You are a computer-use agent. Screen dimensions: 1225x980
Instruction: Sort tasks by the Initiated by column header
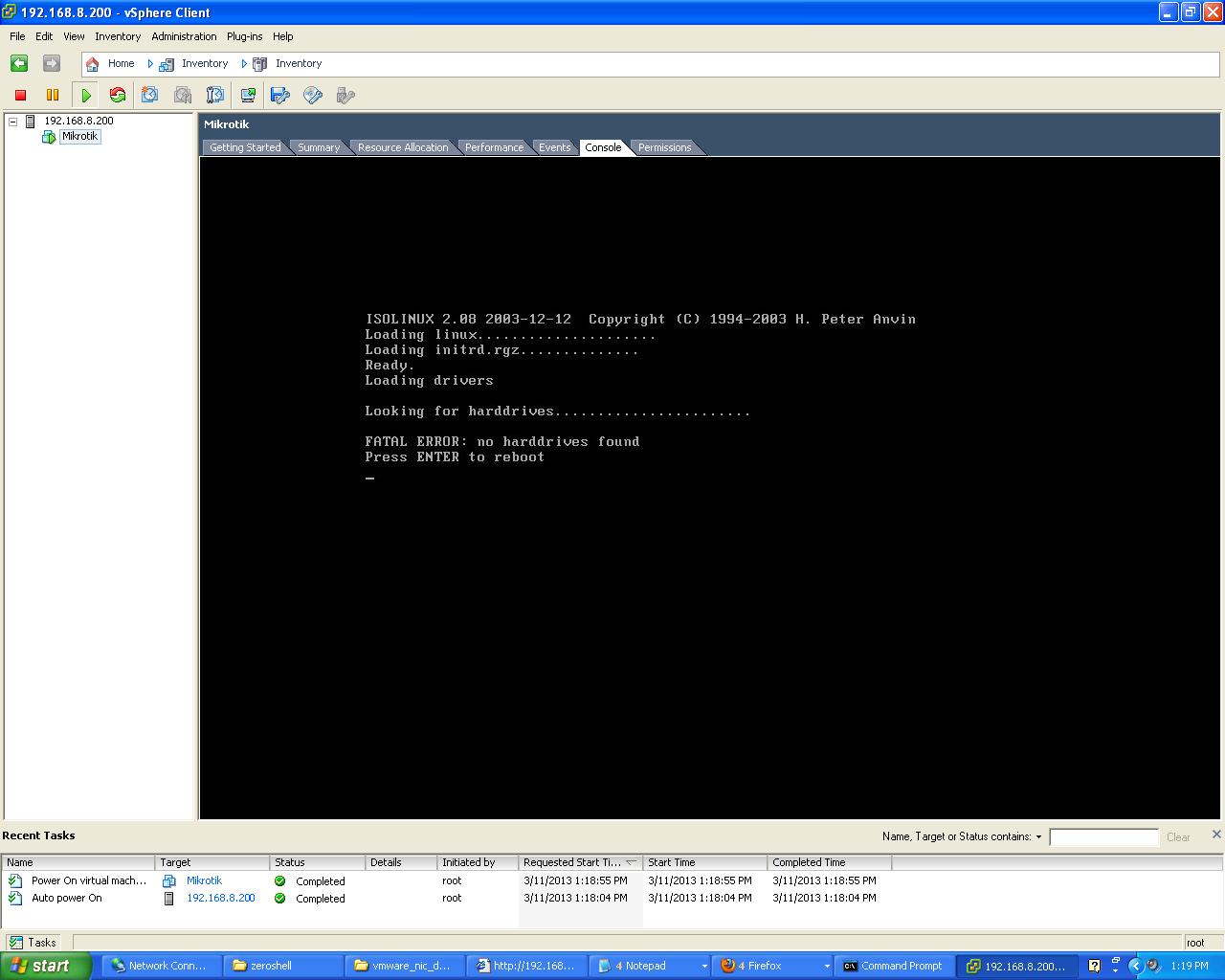click(x=478, y=862)
